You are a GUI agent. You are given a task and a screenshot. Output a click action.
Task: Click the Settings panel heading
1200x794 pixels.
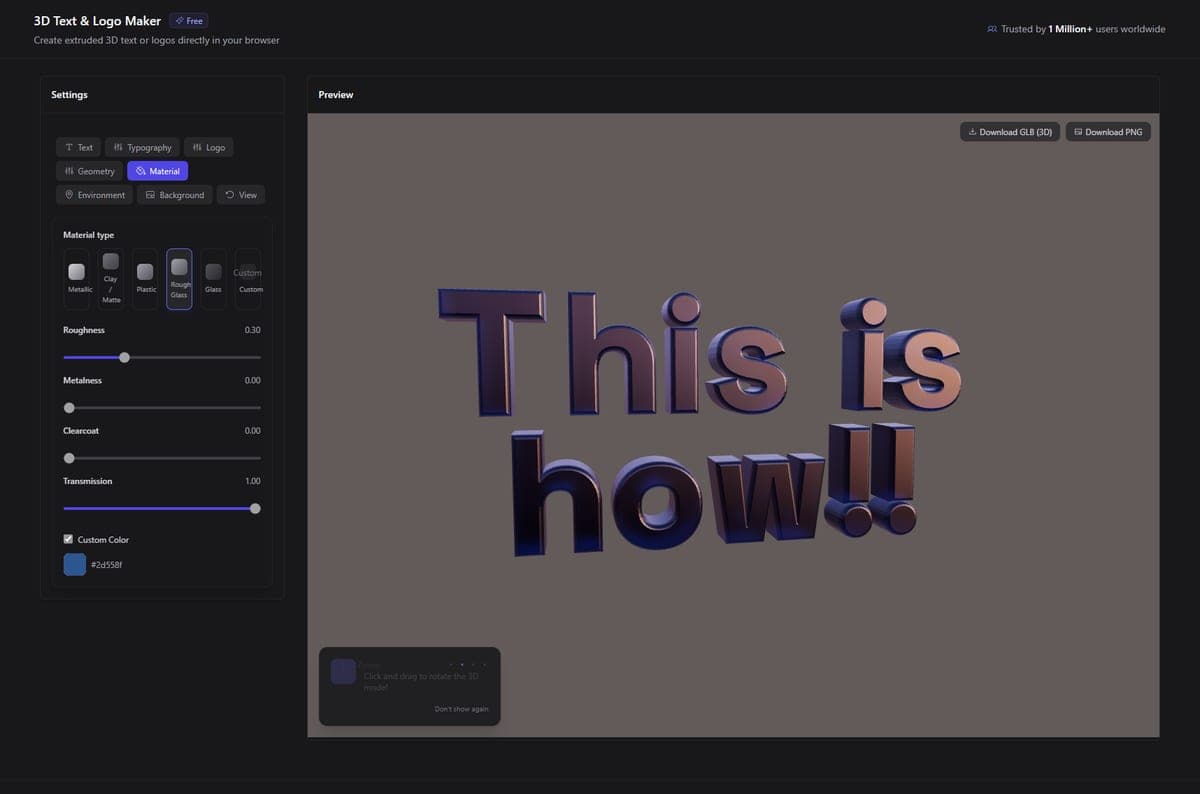coord(69,95)
